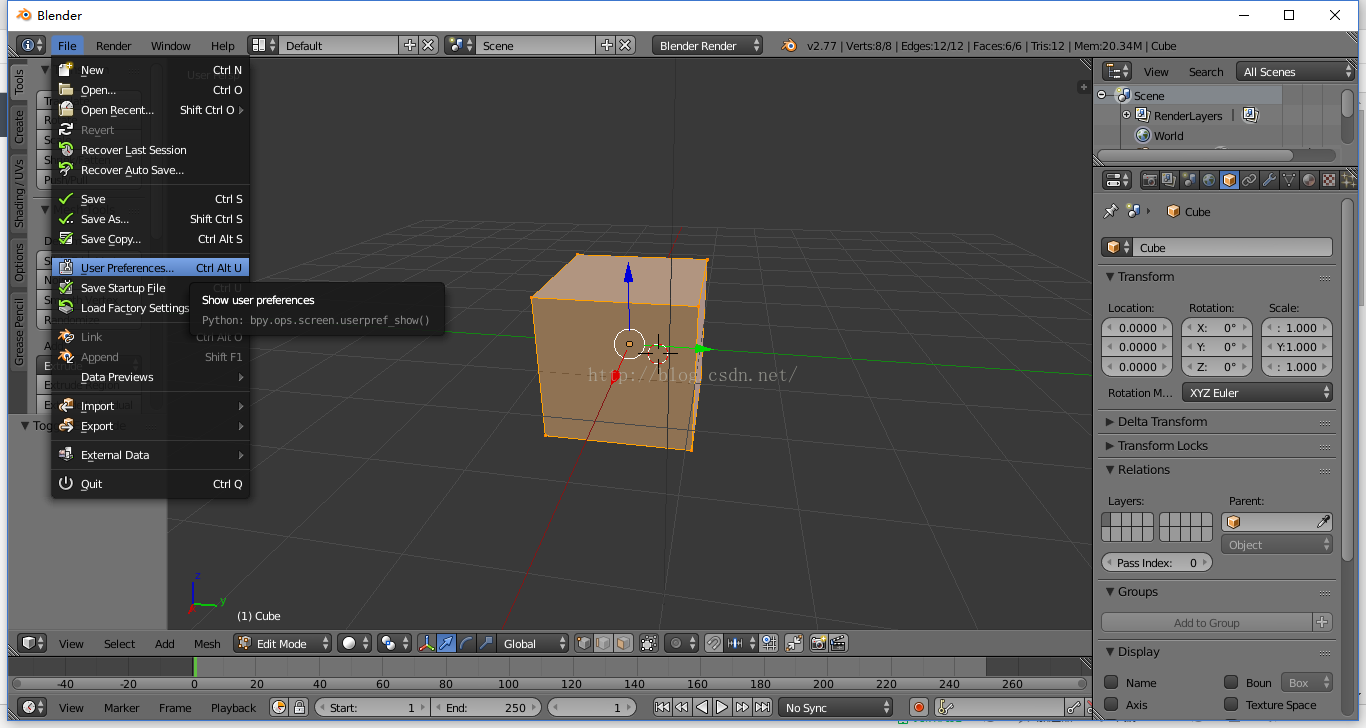This screenshot has height=728, width=1366.
Task: Open the RenderLayers icon beside the outliner row
Action: (x=1250, y=115)
